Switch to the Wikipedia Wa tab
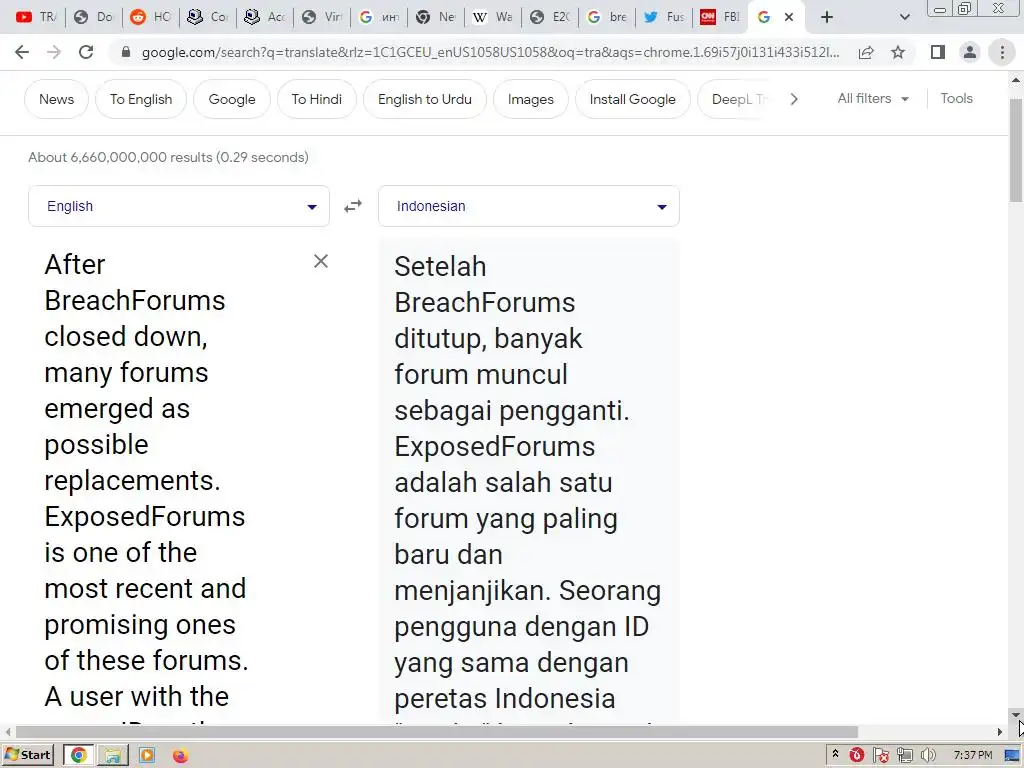 coord(493,17)
